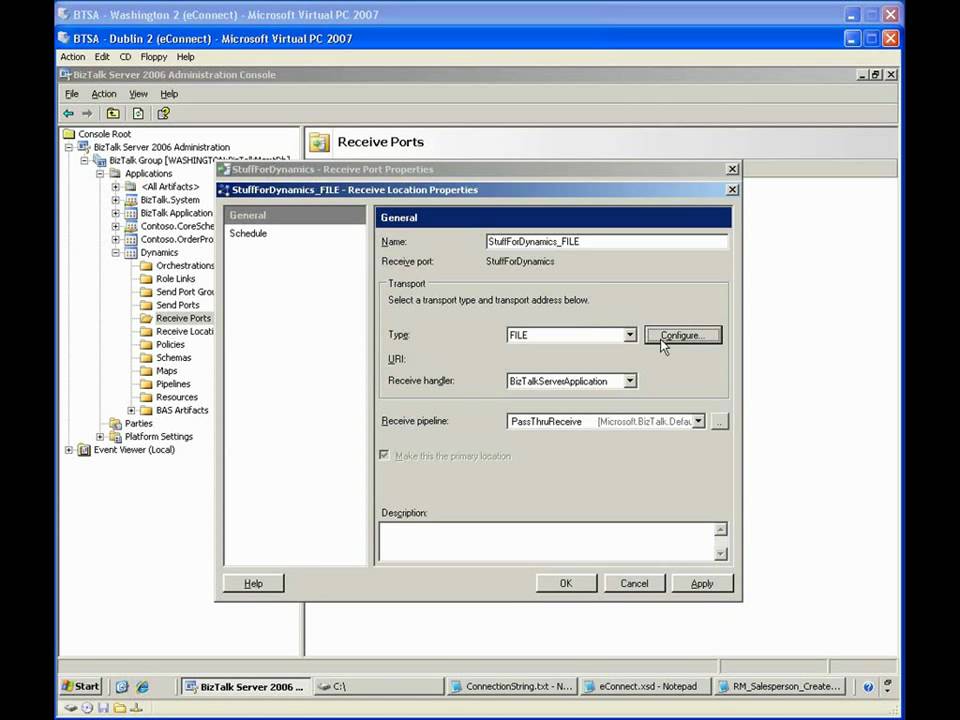Toggle Make this the primary location checkbox

point(384,455)
